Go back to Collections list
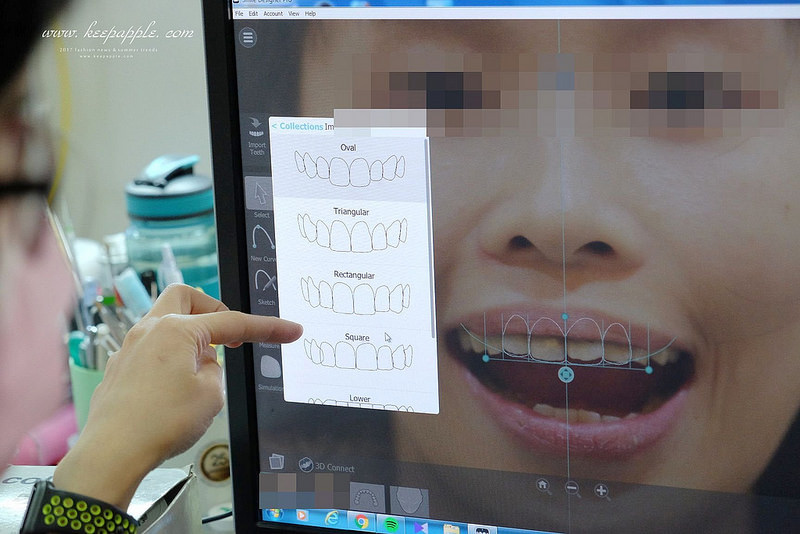The width and height of the screenshot is (800, 534). tap(298, 126)
